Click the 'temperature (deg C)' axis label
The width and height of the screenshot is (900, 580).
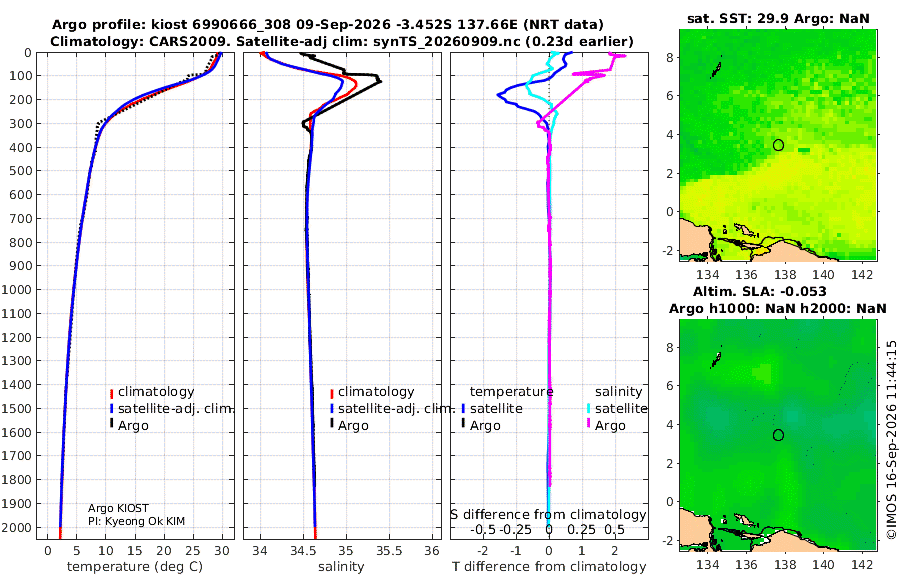pyautogui.click(x=135, y=567)
